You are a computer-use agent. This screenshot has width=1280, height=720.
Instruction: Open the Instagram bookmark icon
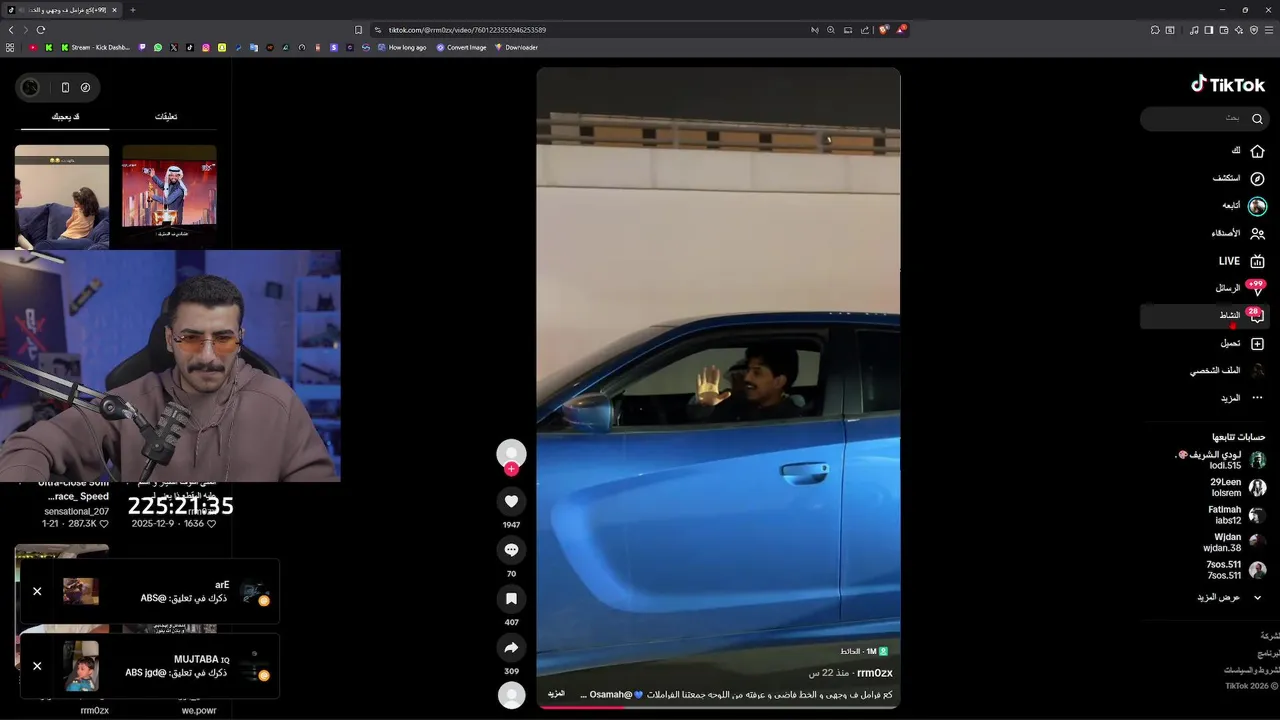pos(206,47)
